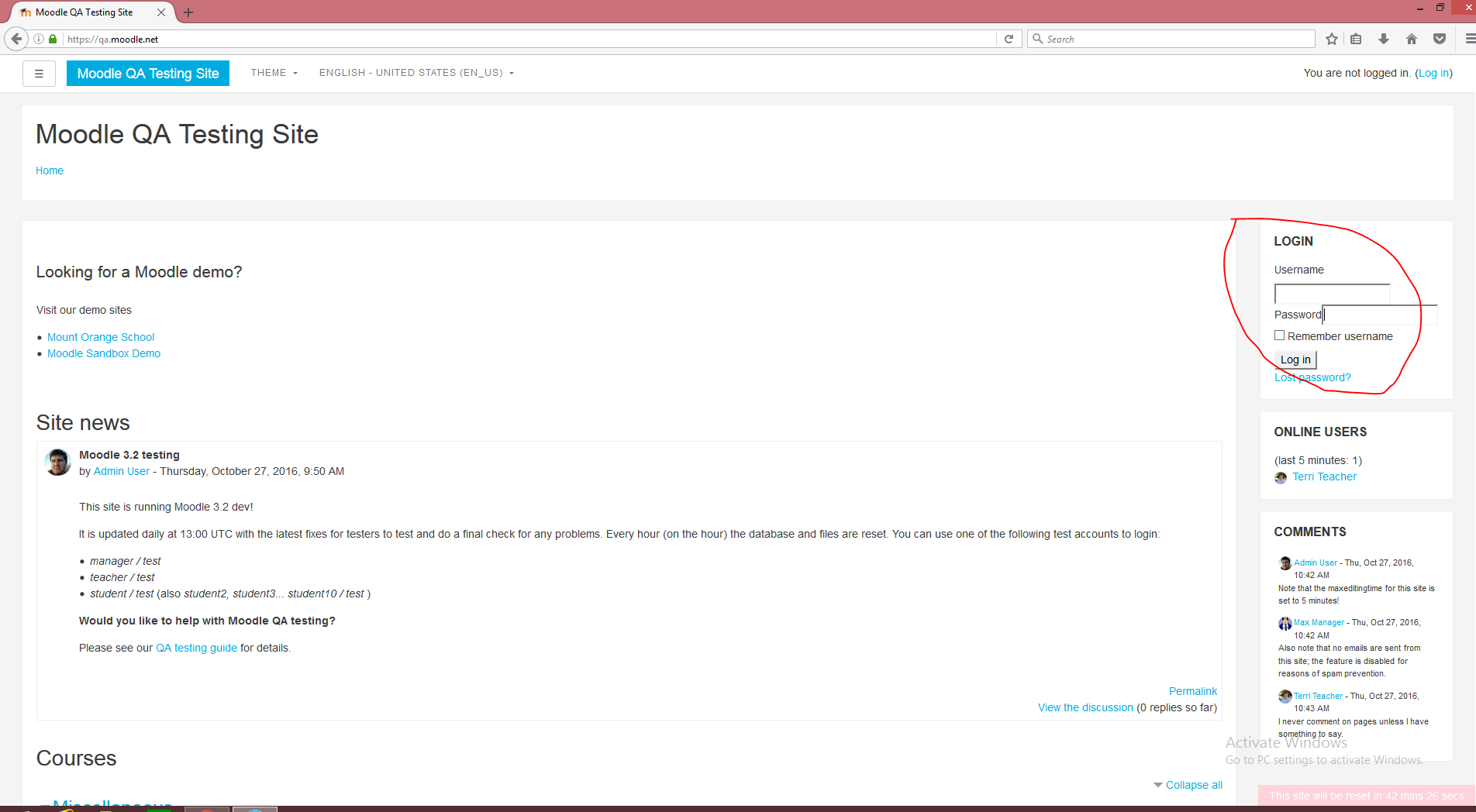1476x812 pixels.
Task: Open Mount Orange School demo link
Action: click(101, 337)
